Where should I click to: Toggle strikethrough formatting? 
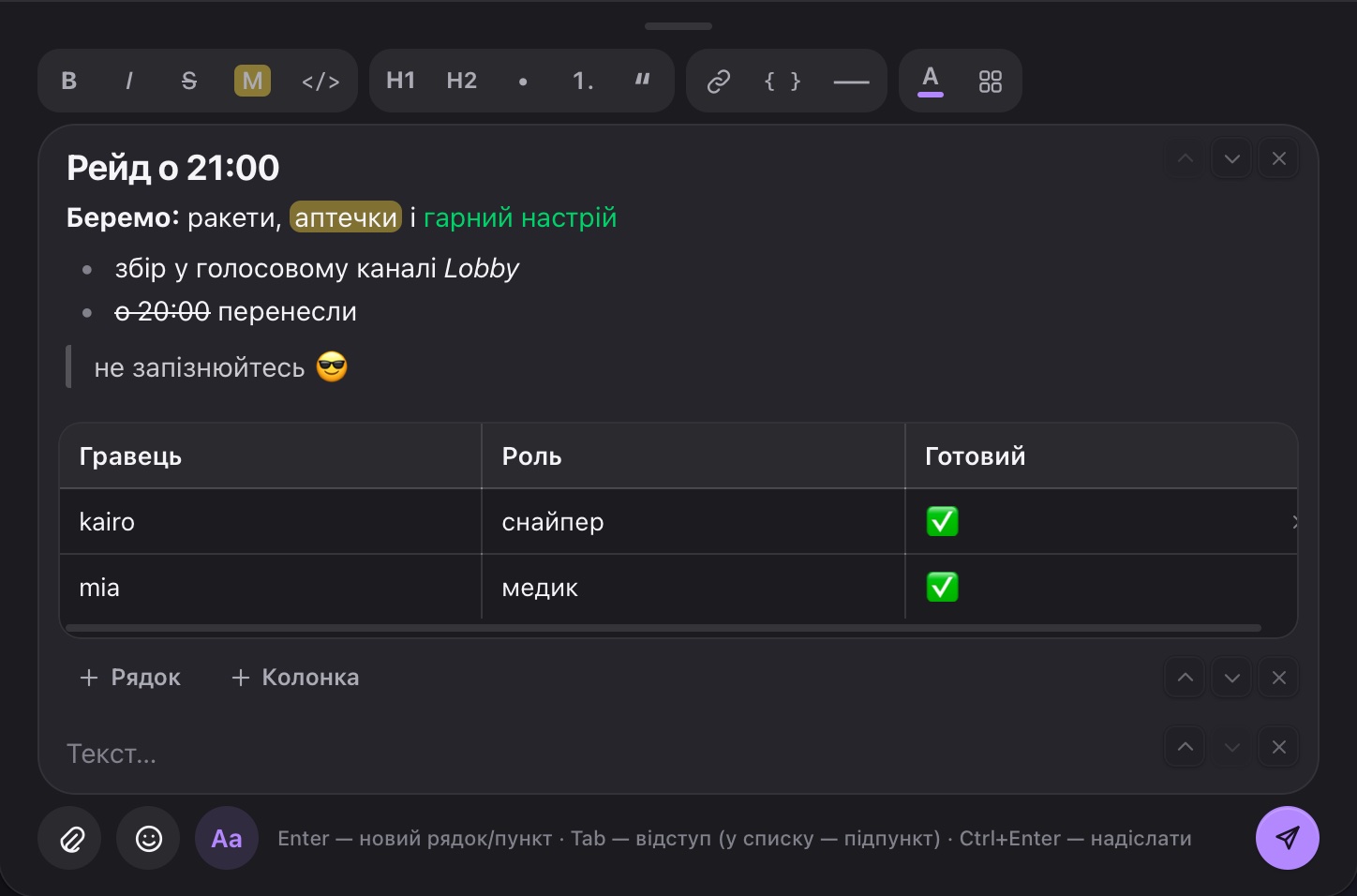click(188, 81)
